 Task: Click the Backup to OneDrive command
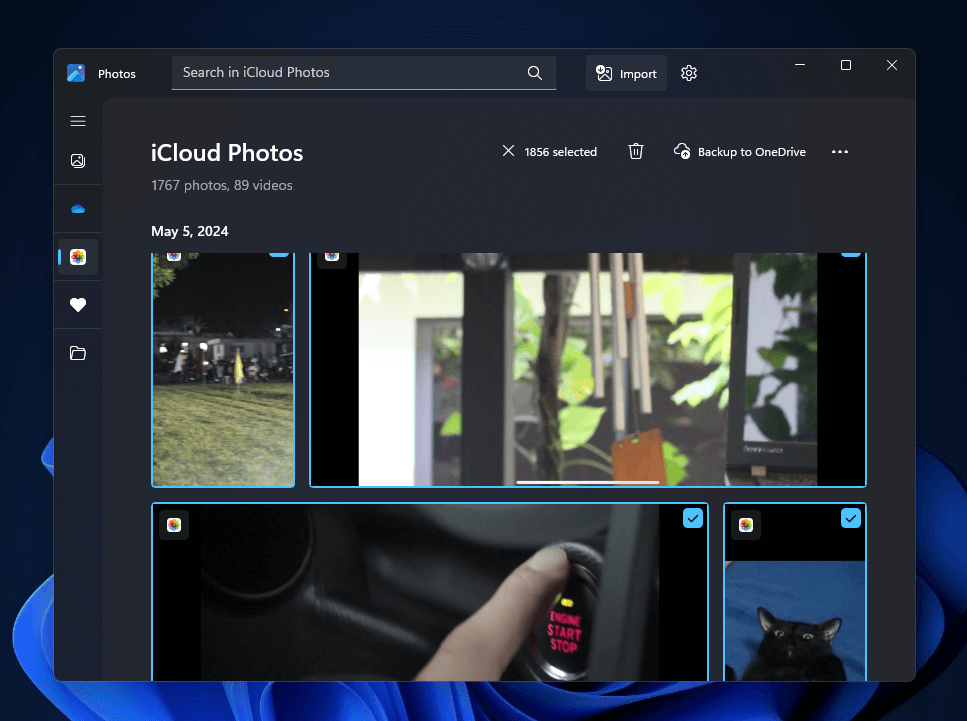(739, 151)
